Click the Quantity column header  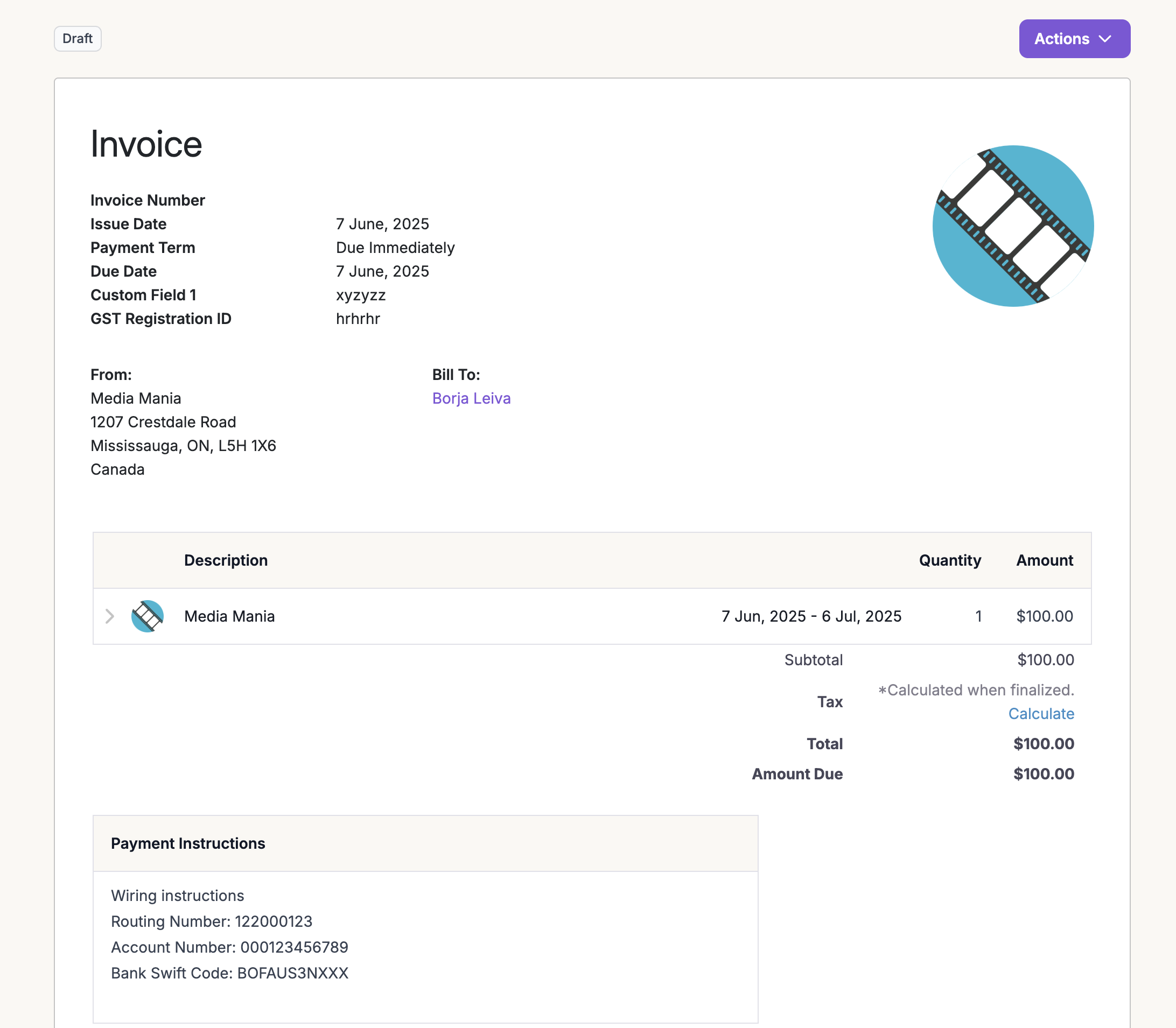point(949,560)
